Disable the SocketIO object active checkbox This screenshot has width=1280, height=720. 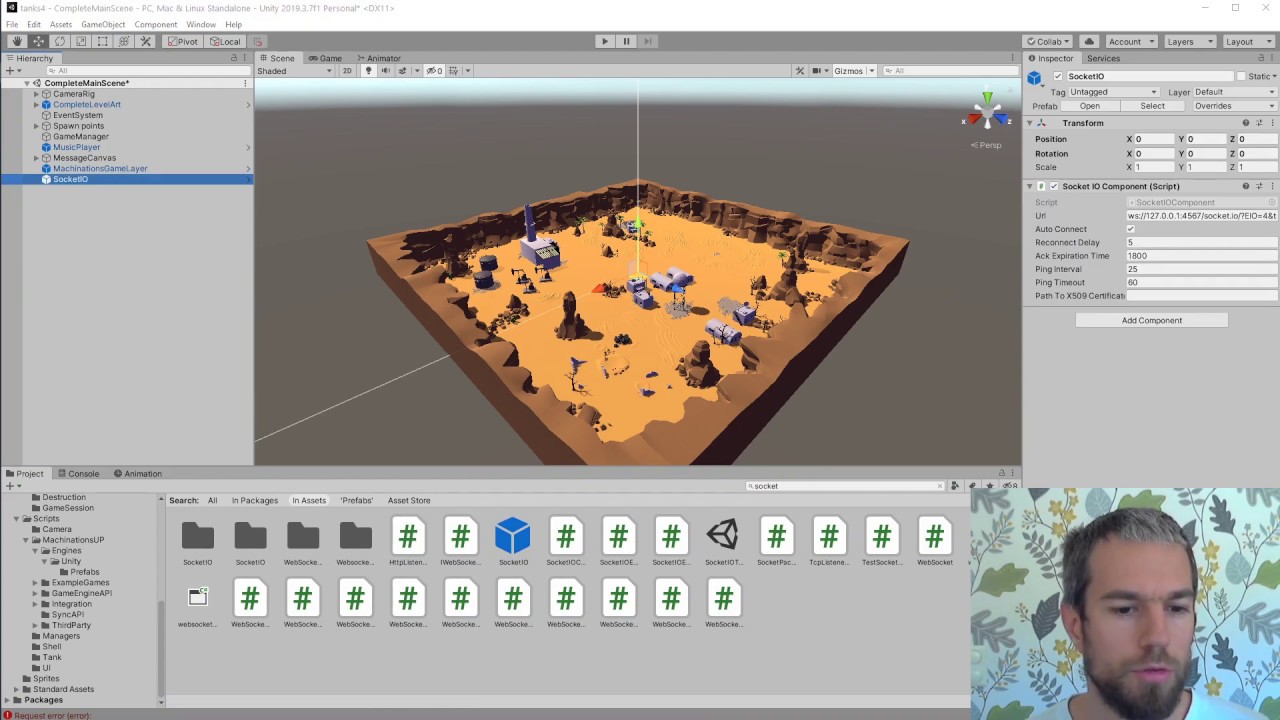coord(1058,76)
